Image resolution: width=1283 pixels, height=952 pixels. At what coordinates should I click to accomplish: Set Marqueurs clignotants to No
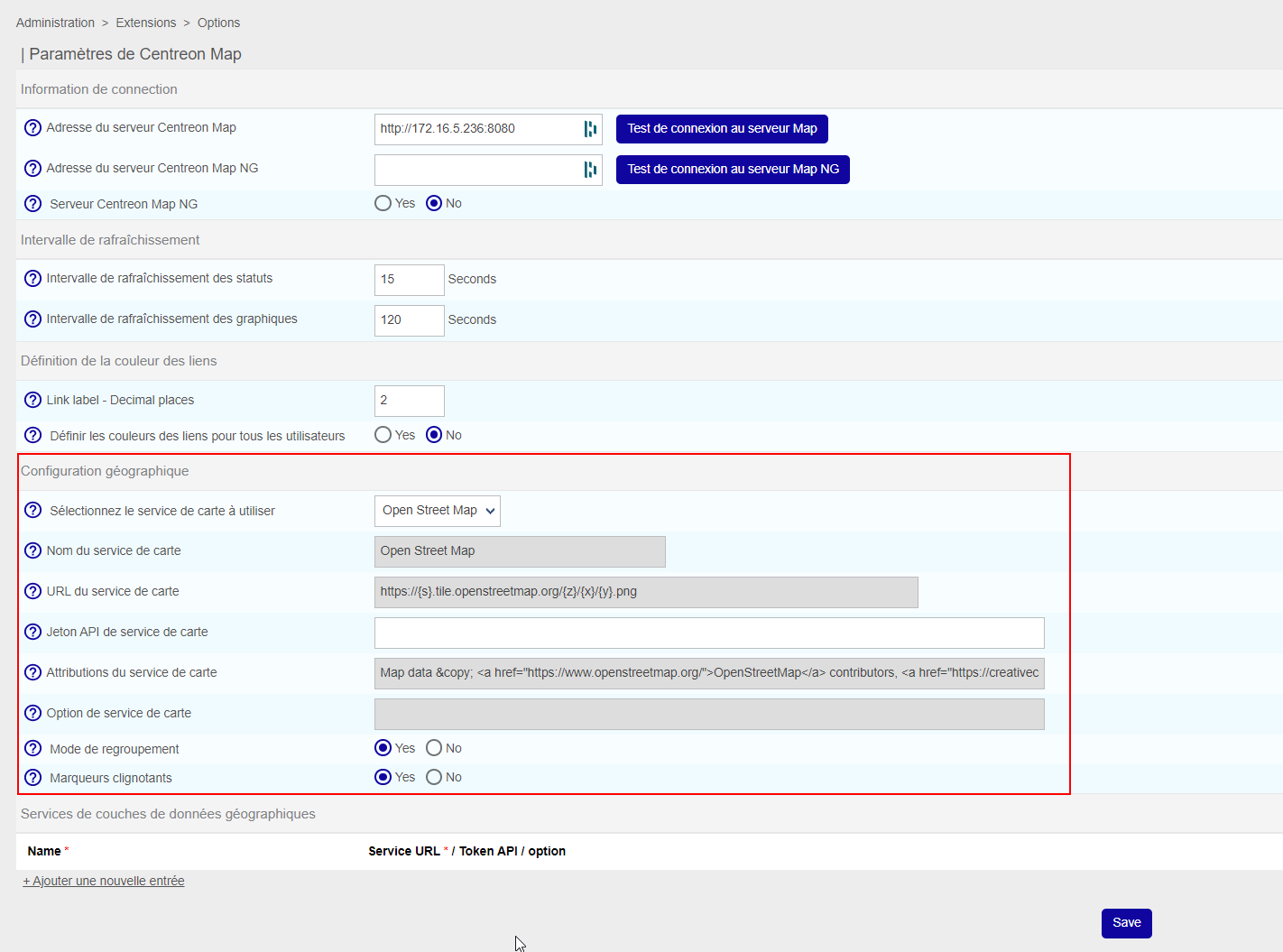click(x=434, y=777)
